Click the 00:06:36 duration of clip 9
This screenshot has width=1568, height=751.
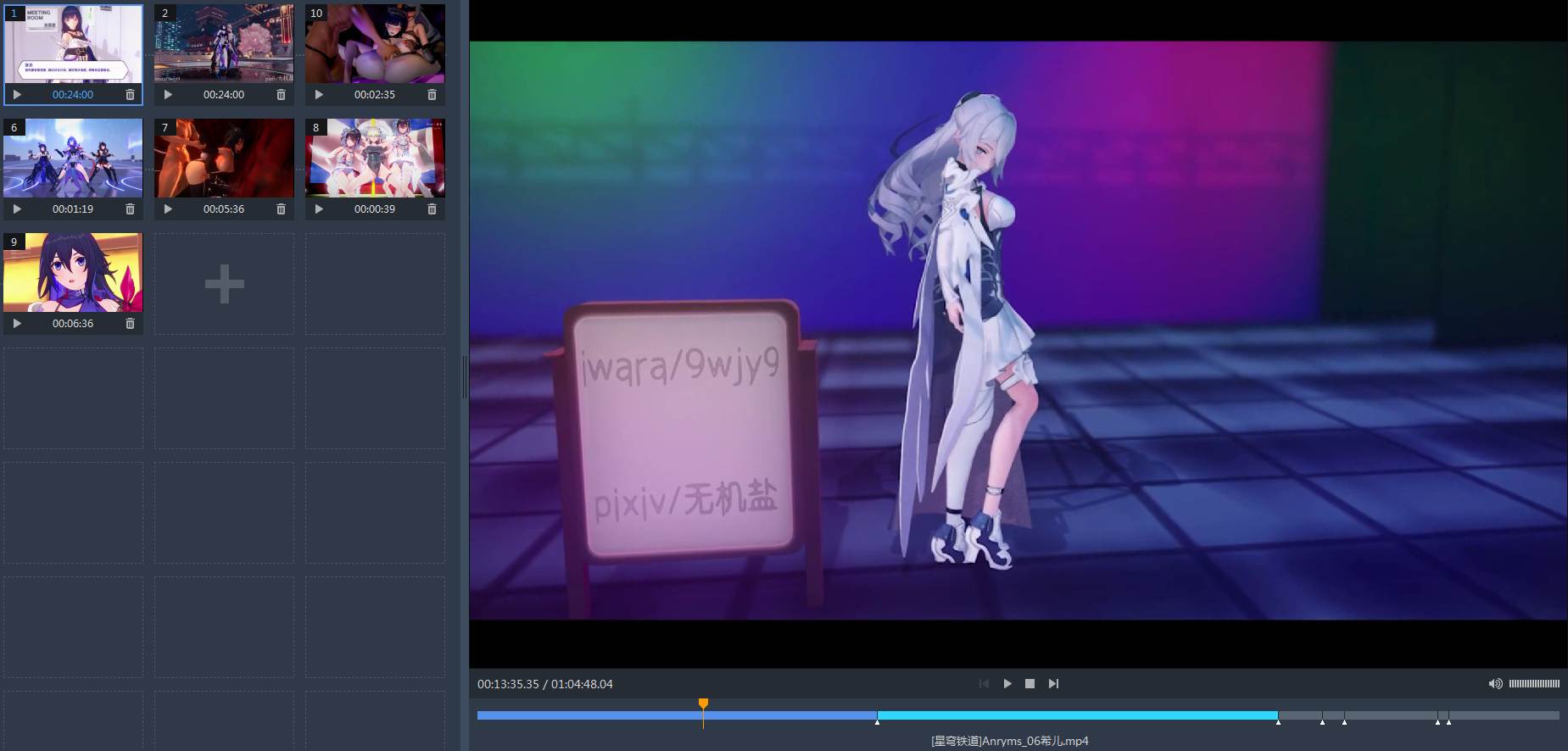(73, 324)
